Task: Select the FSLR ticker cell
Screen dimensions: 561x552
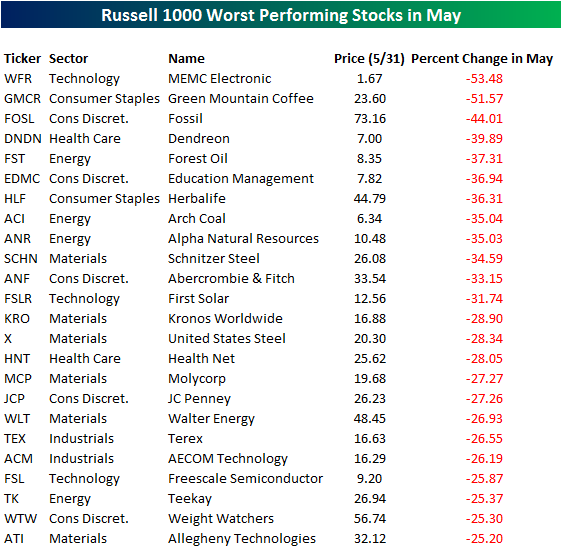Action: click(x=18, y=299)
